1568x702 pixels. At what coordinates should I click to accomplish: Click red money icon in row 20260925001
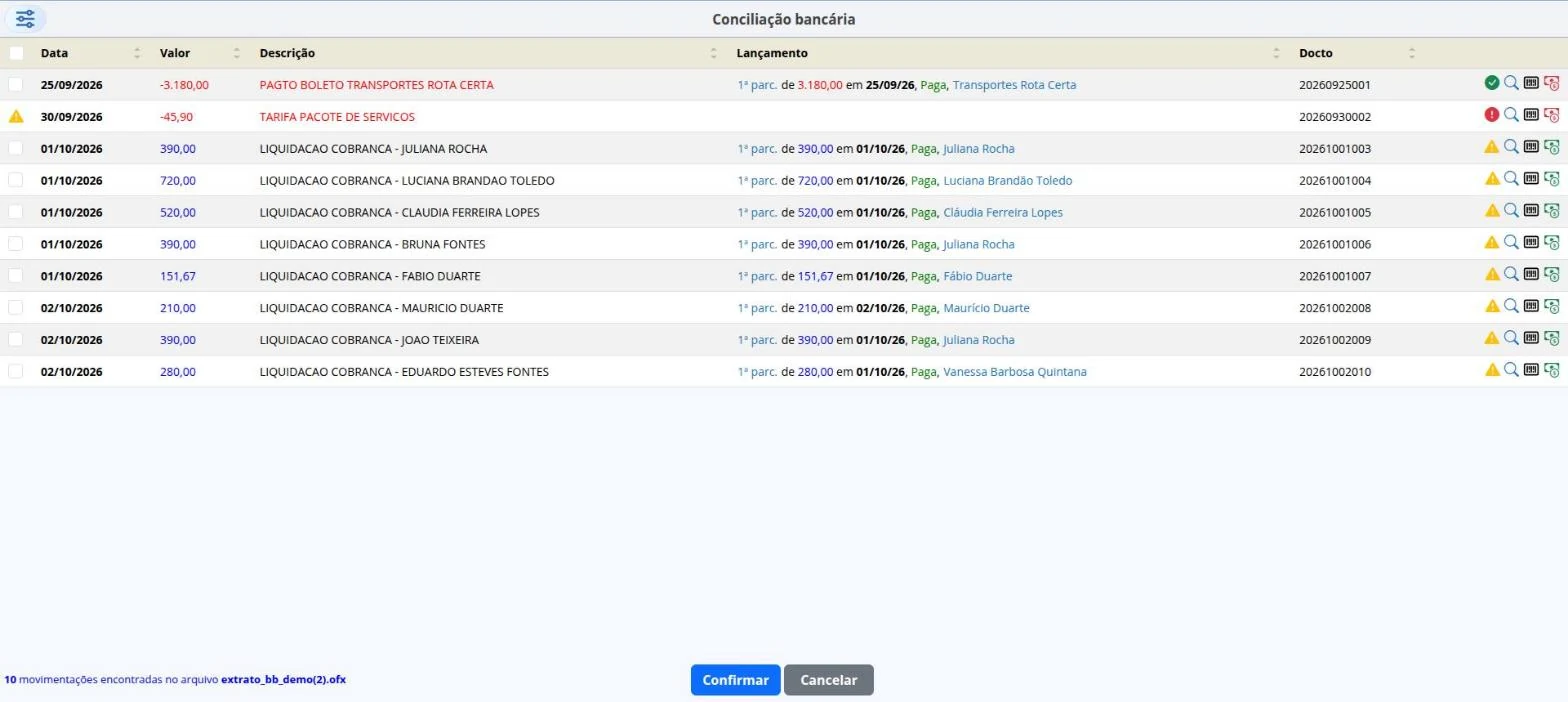tap(1551, 83)
